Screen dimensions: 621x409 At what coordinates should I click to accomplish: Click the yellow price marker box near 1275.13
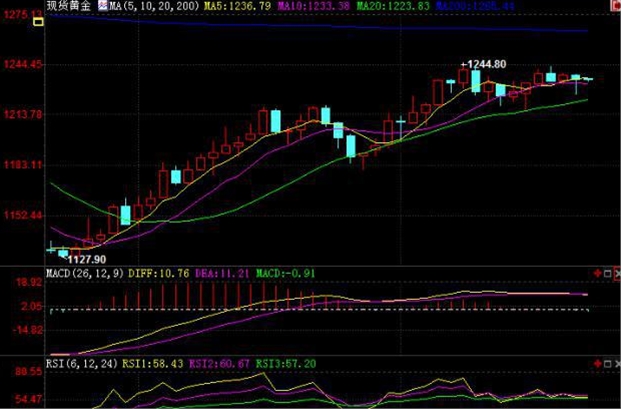38,22
